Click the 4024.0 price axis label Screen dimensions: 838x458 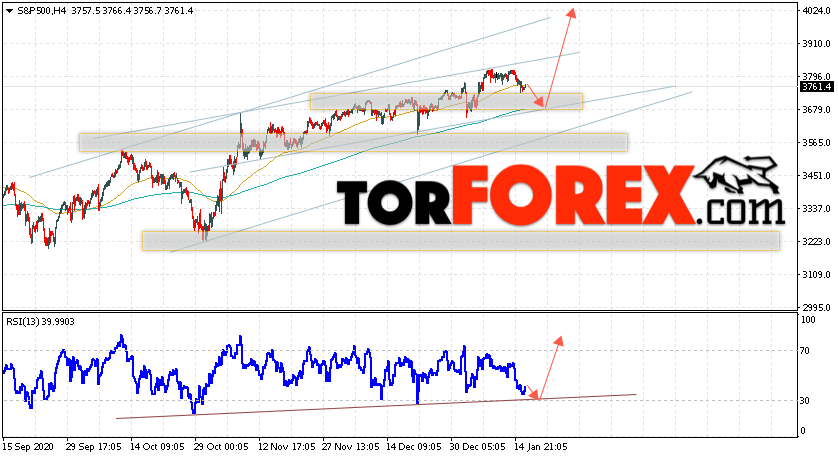click(816, 11)
